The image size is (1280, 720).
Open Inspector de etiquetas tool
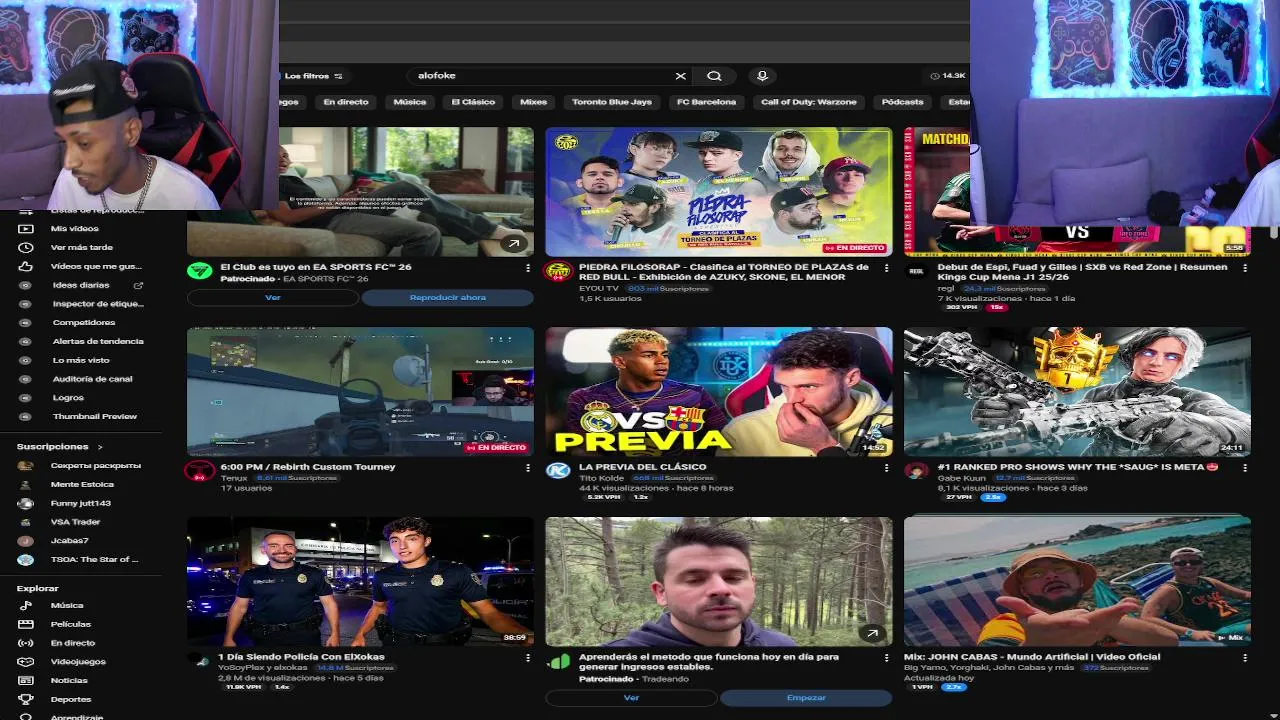tap(98, 304)
